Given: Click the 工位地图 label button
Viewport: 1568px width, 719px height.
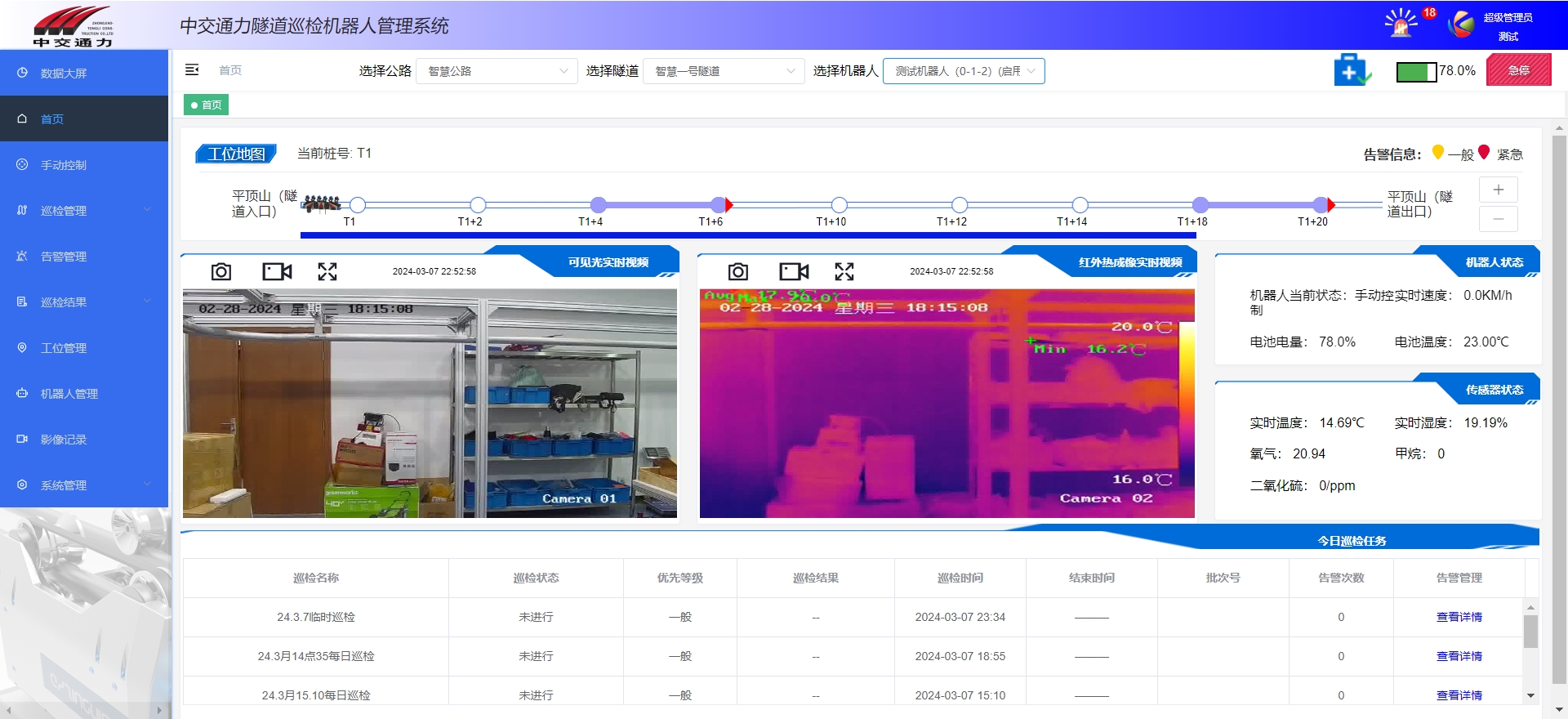Looking at the screenshot, I should (236, 154).
